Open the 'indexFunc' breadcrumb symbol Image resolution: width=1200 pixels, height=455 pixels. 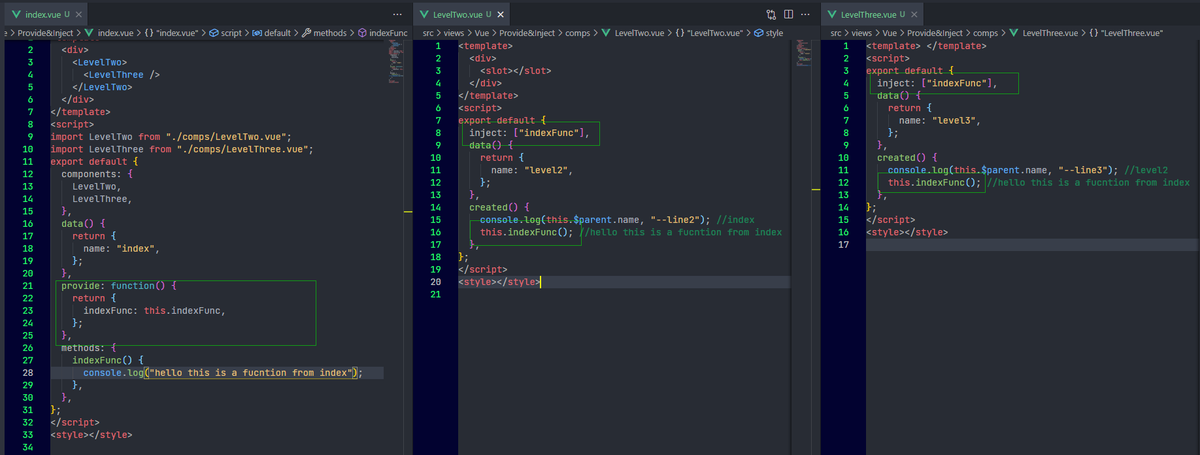point(383,33)
